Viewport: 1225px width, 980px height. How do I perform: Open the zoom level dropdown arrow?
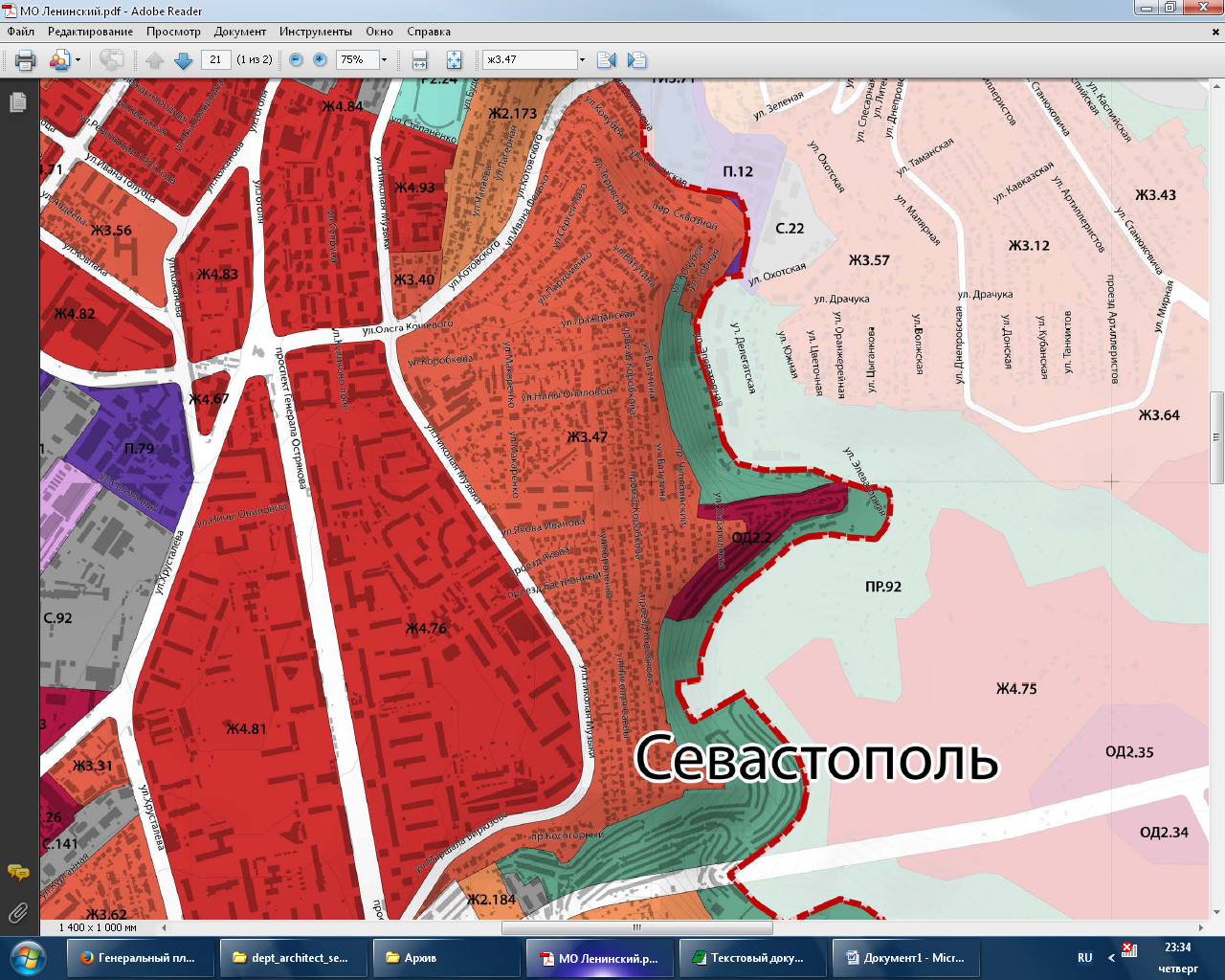point(384,59)
